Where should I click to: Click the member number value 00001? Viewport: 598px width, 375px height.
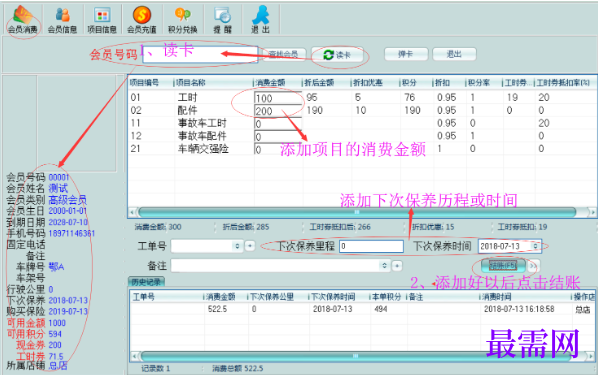pos(59,177)
